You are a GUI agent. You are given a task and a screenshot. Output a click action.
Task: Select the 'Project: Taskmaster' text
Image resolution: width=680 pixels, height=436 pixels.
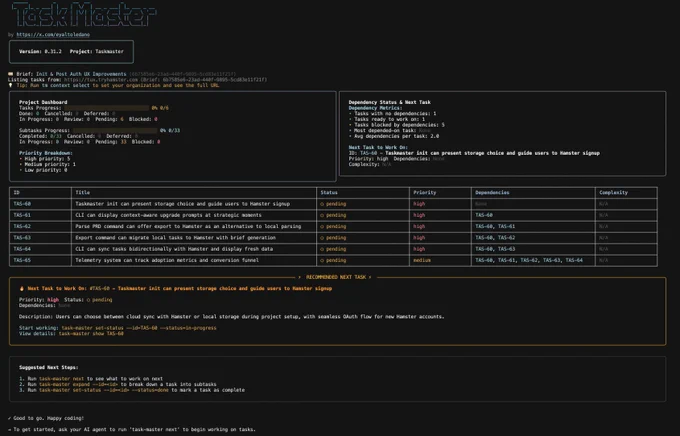[97, 51]
